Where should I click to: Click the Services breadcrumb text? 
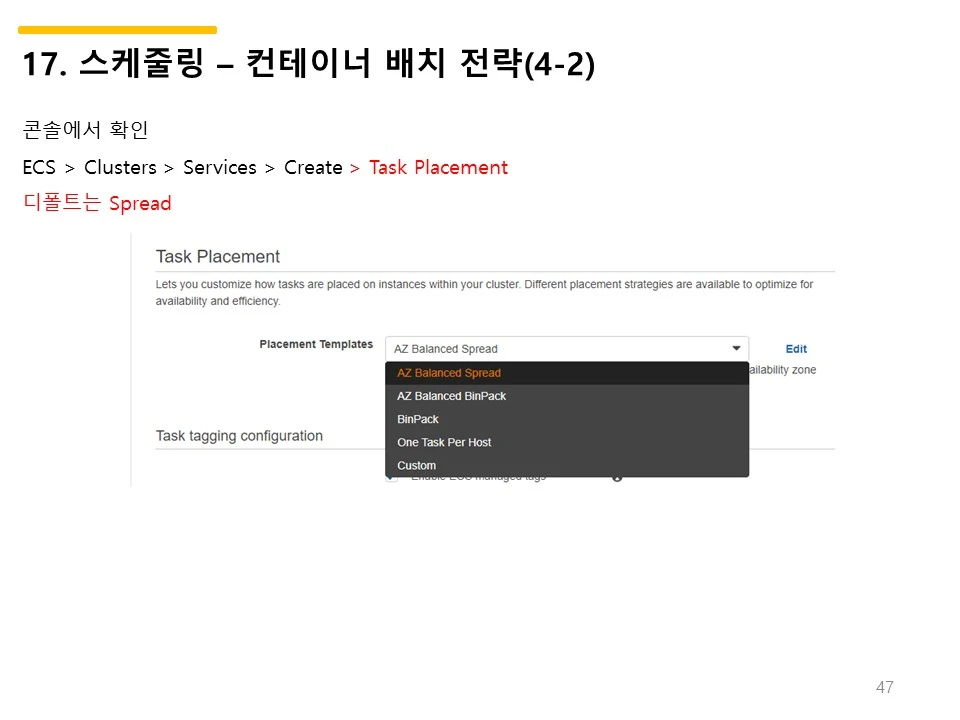tap(220, 167)
